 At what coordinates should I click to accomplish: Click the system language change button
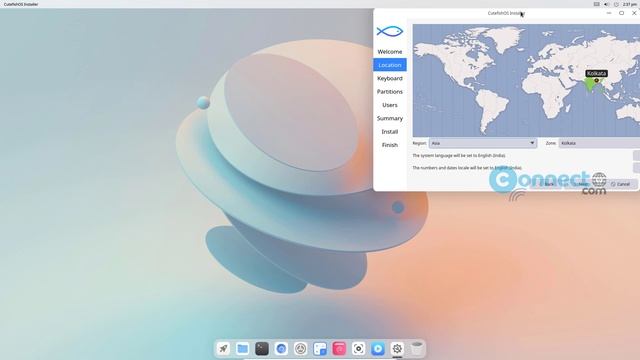[636, 156]
